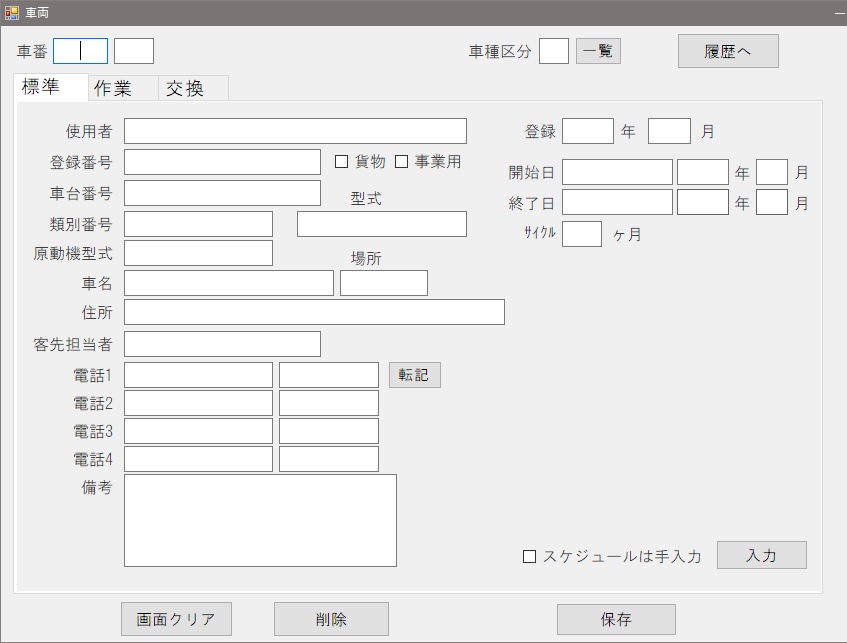Enable the 貨物 checkbox
The image size is (847, 643).
[x=341, y=162]
